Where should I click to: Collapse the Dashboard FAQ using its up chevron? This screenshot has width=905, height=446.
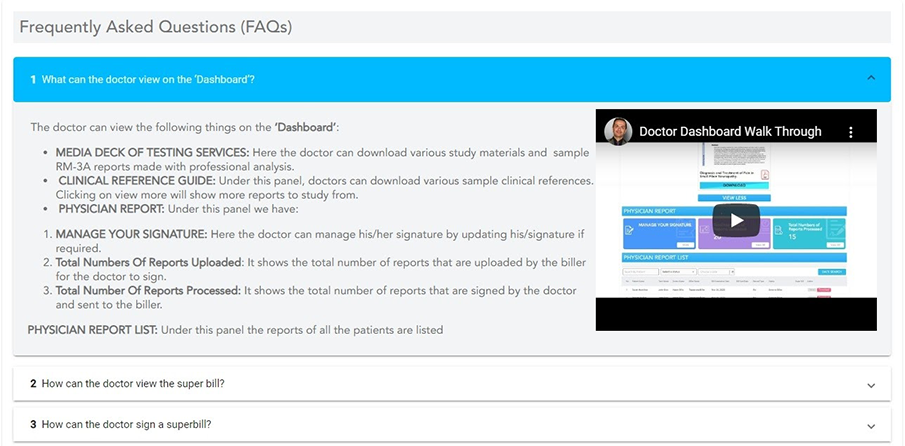click(x=871, y=78)
